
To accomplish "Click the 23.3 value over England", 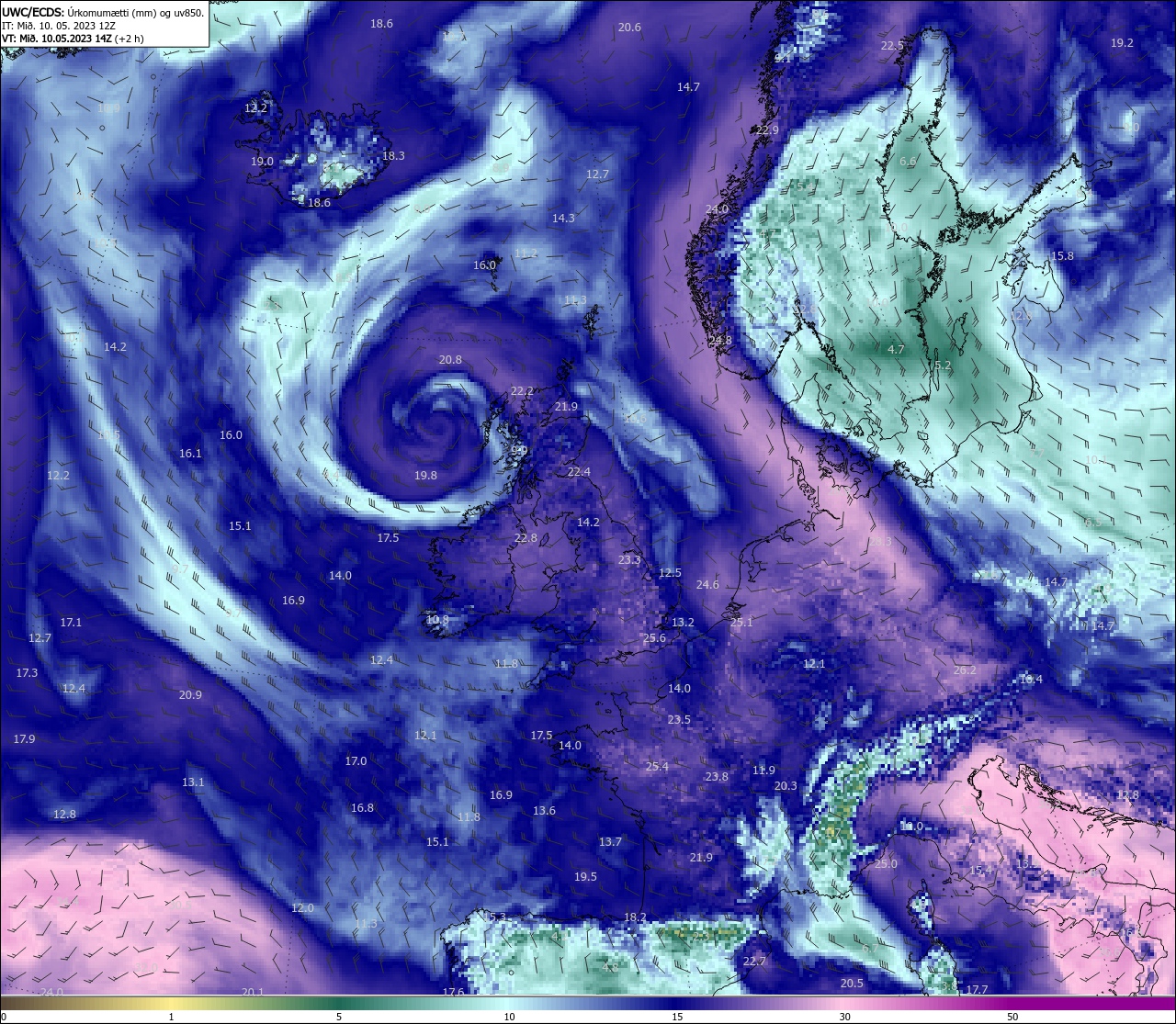I will tap(629, 560).
